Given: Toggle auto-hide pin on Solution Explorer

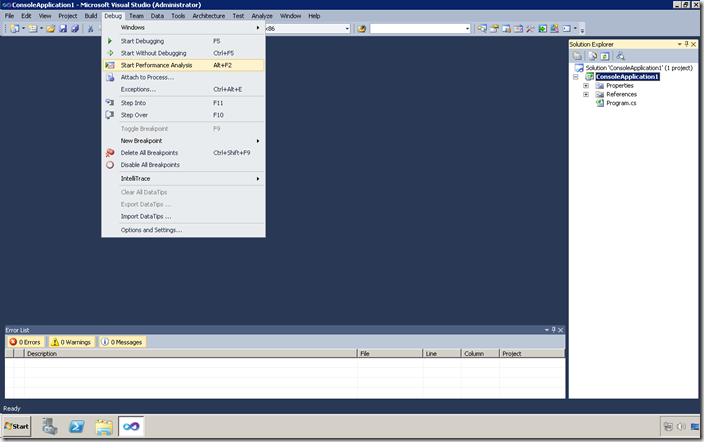Looking at the screenshot, I should point(686,44).
